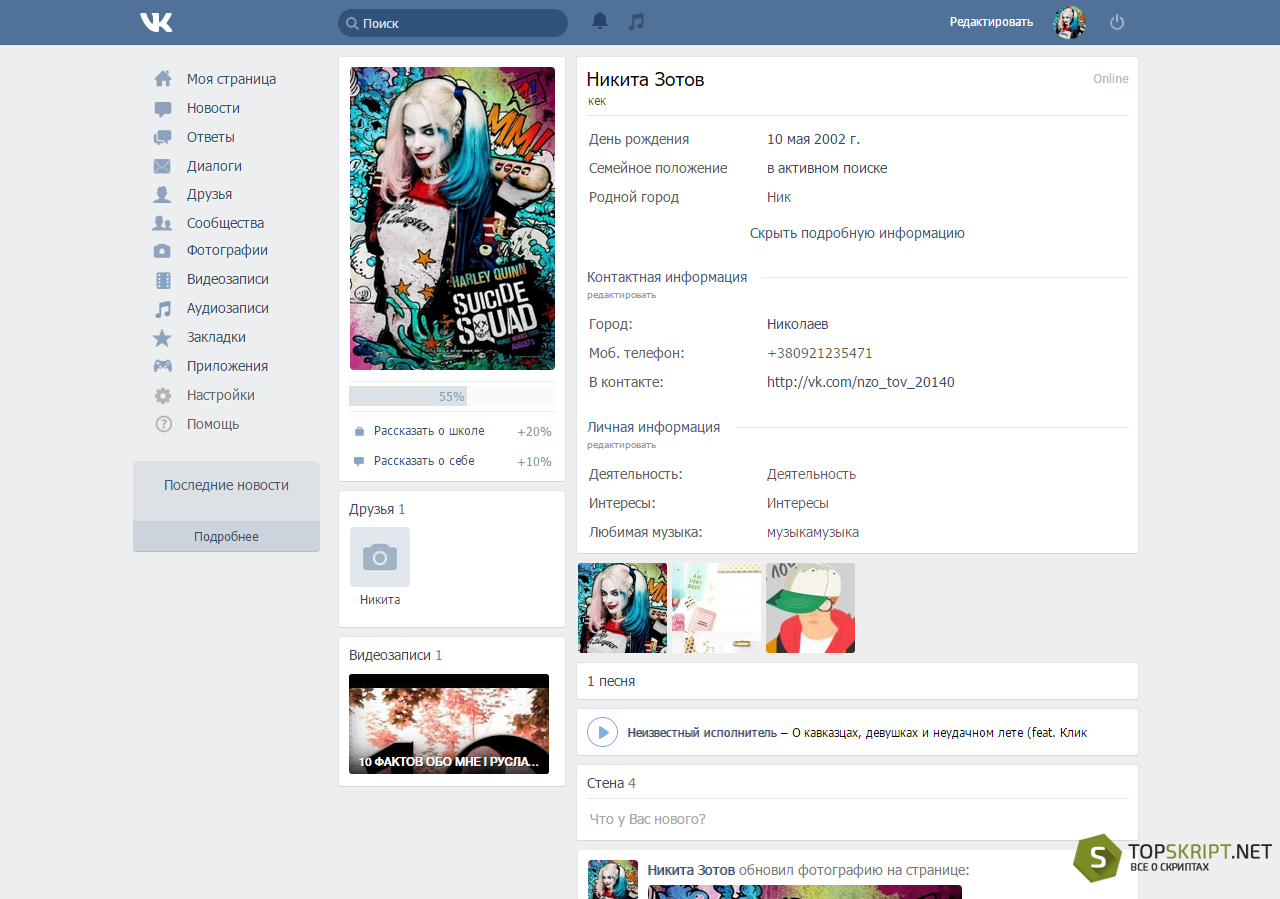Image resolution: width=1280 pixels, height=899 pixels.
Task: Click в активном поиске status value
Action: tap(827, 168)
